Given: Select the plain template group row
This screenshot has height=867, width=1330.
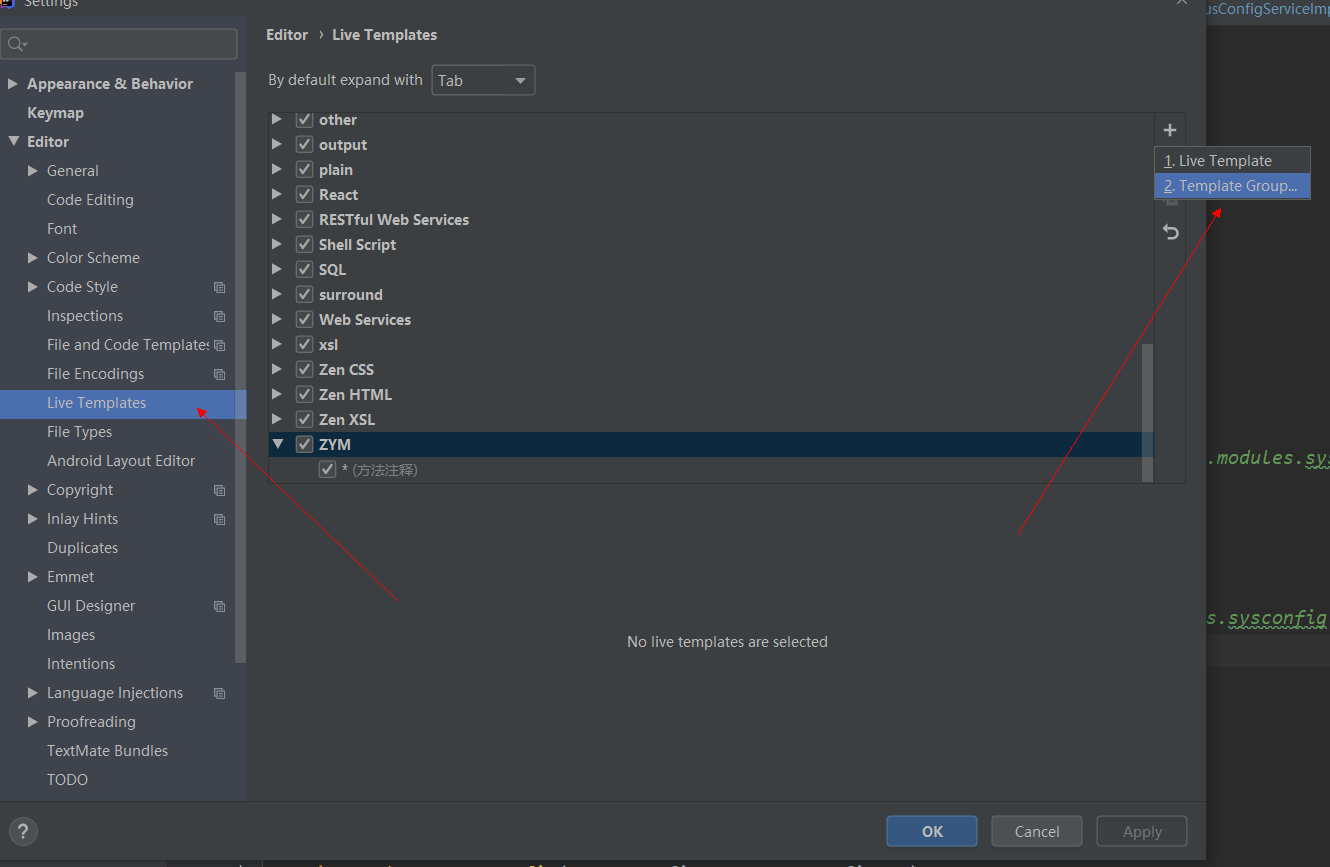Looking at the screenshot, I should (x=711, y=170).
